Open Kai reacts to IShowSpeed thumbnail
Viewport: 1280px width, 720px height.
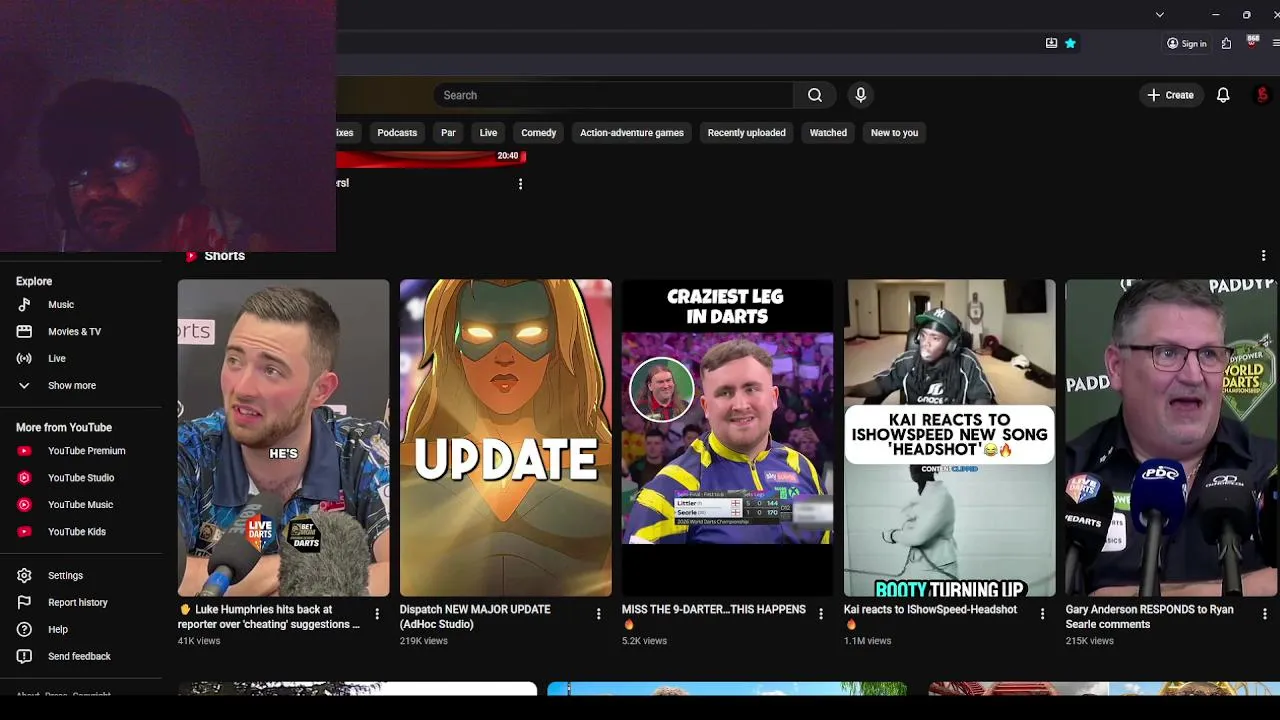pyautogui.click(x=949, y=437)
